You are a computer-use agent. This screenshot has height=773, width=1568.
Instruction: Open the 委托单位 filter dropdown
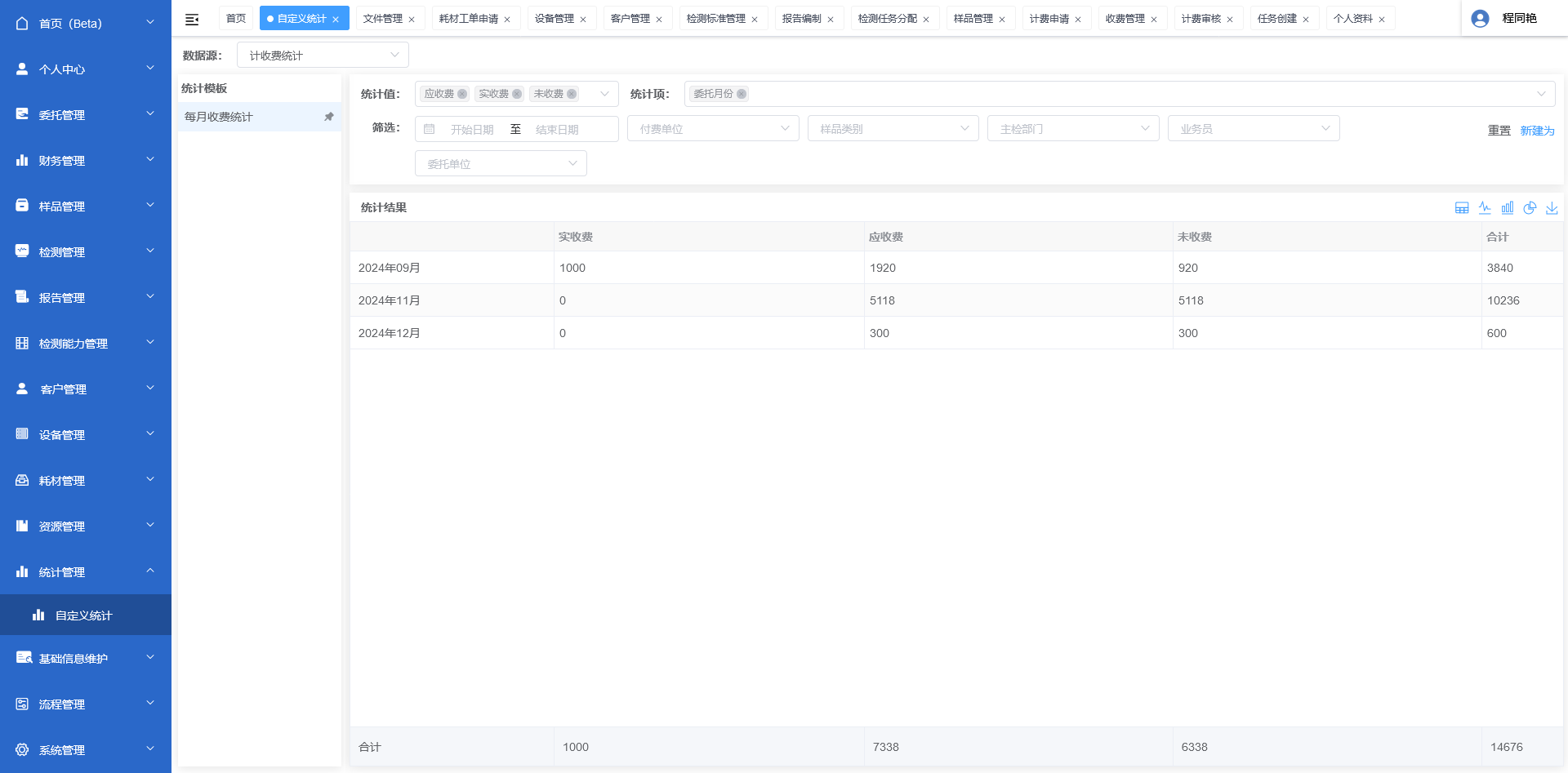point(501,163)
